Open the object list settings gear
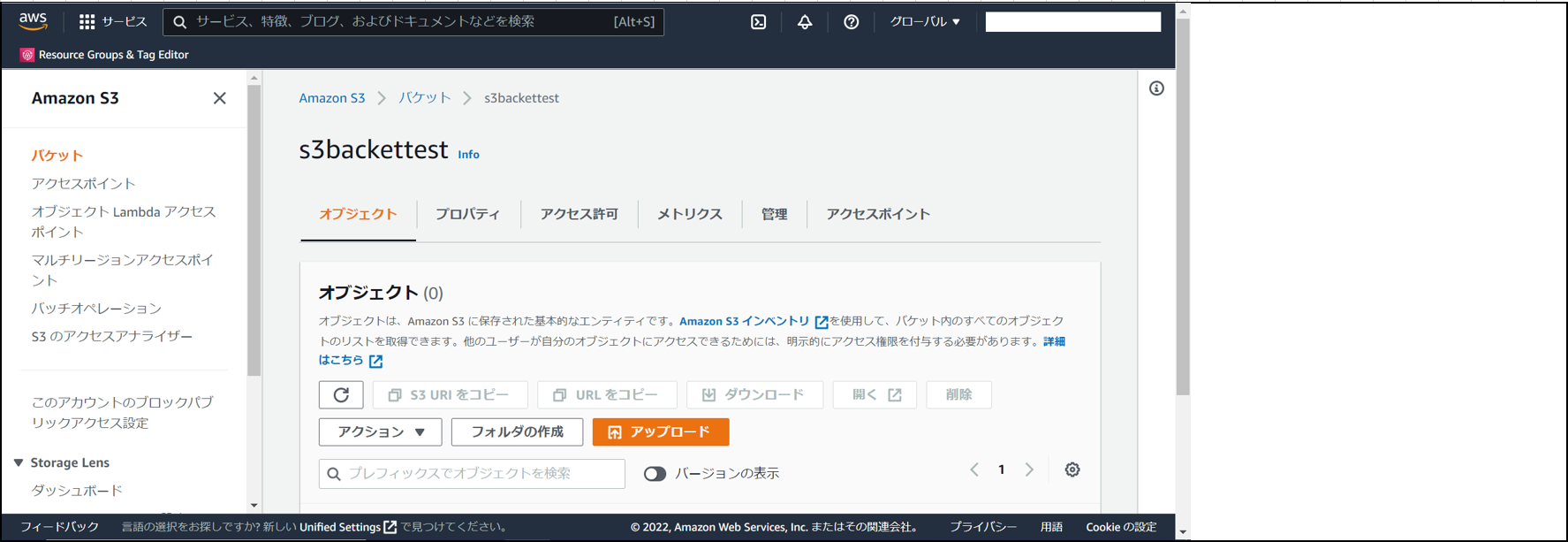 point(1072,469)
